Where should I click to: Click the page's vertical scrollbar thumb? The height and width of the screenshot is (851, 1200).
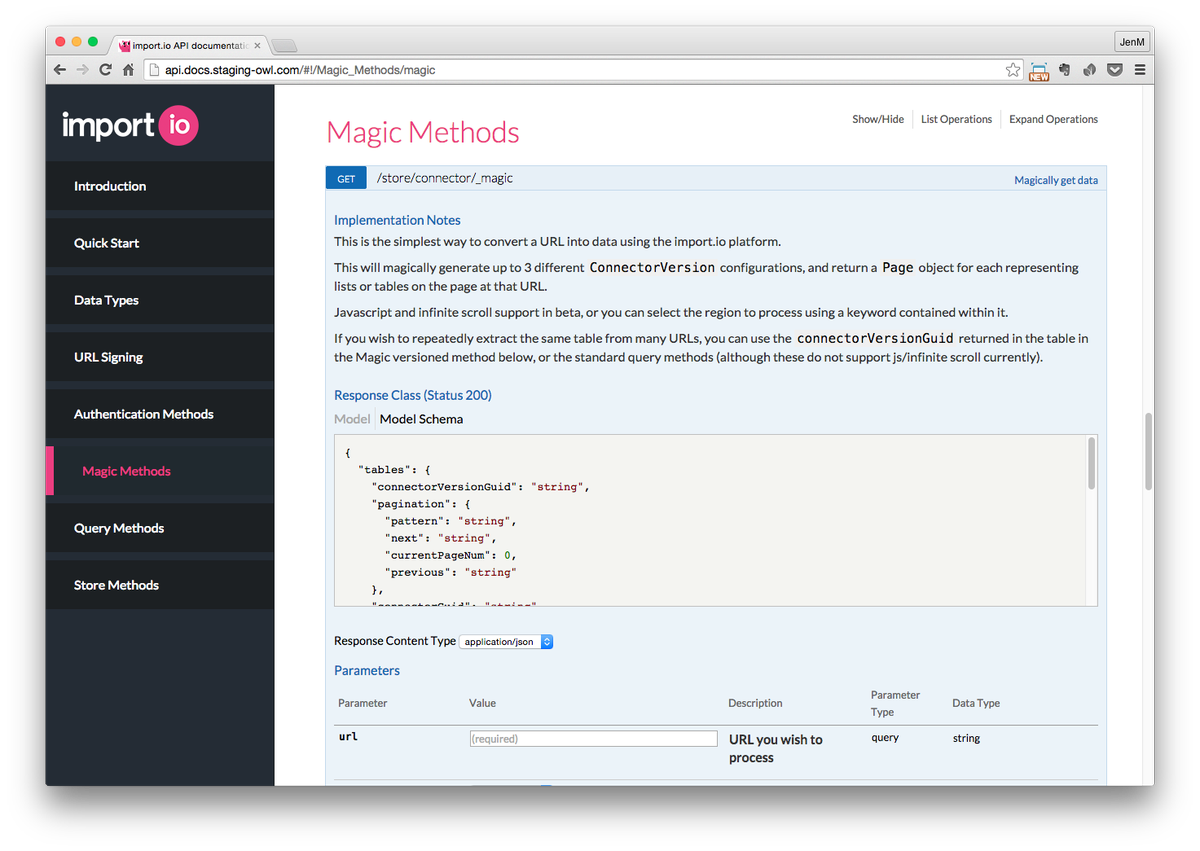(x=1148, y=452)
